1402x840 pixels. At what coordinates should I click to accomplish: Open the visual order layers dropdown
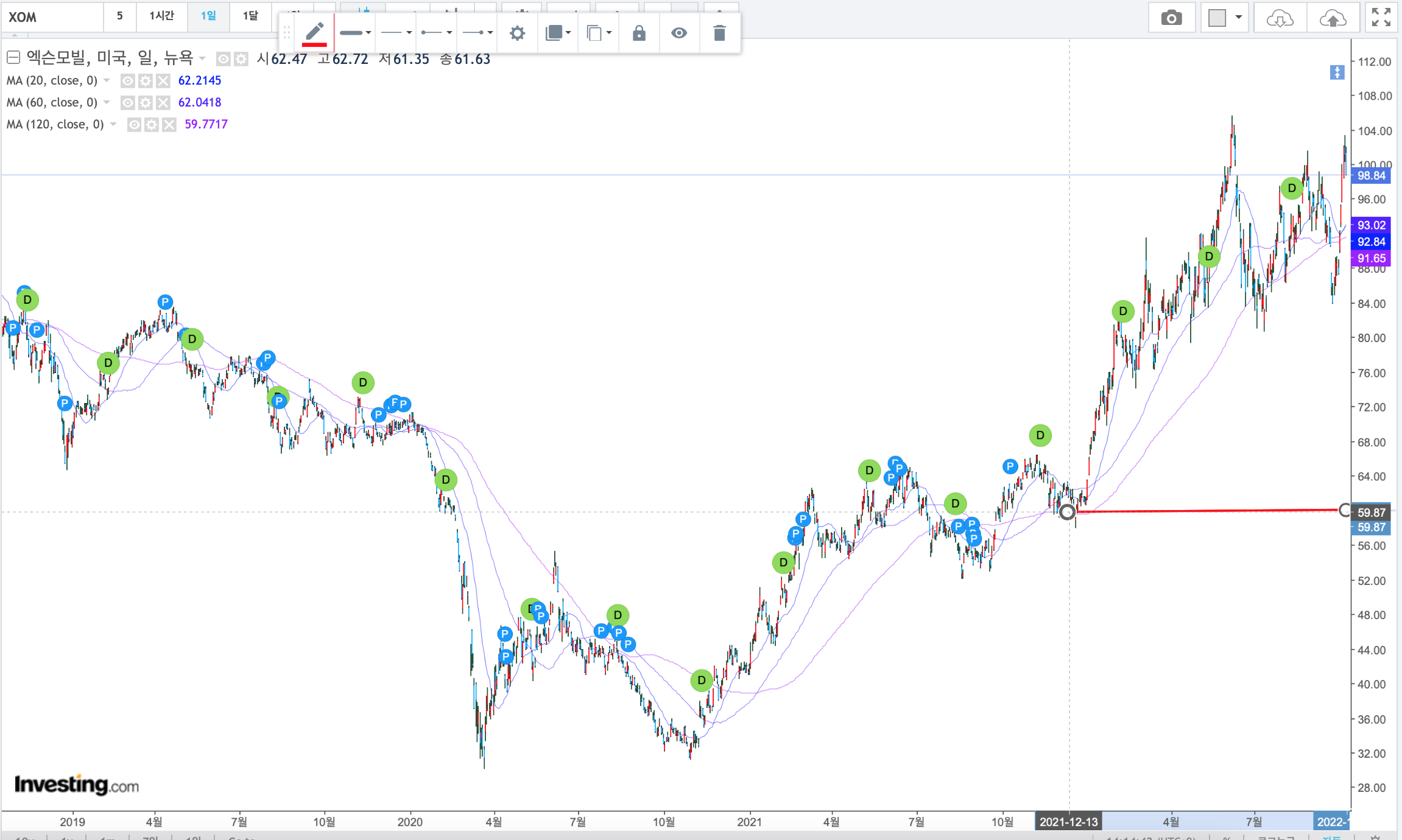click(558, 33)
